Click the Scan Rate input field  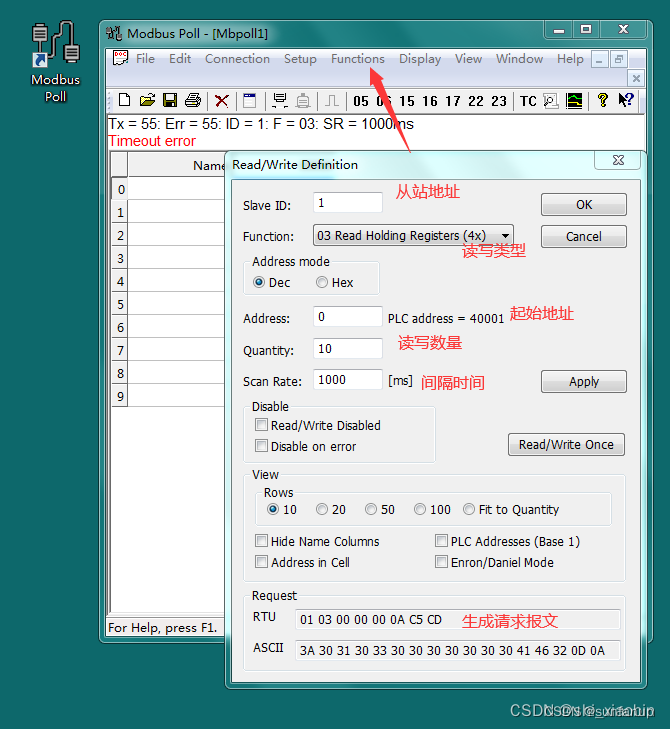click(x=348, y=379)
